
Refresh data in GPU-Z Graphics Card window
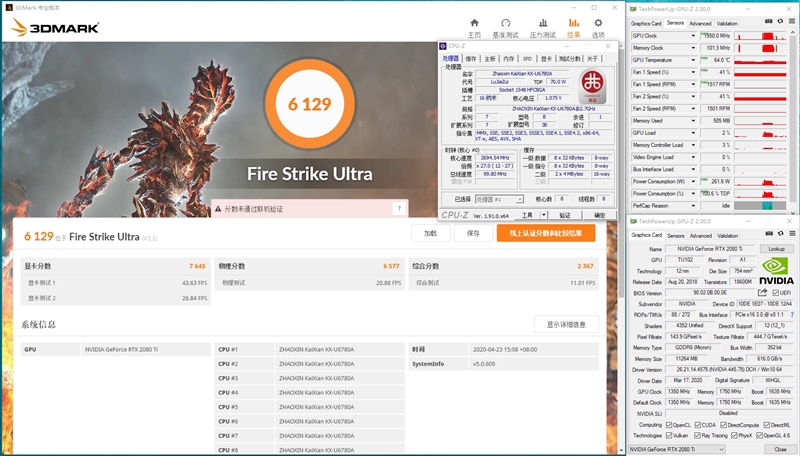coord(781,233)
